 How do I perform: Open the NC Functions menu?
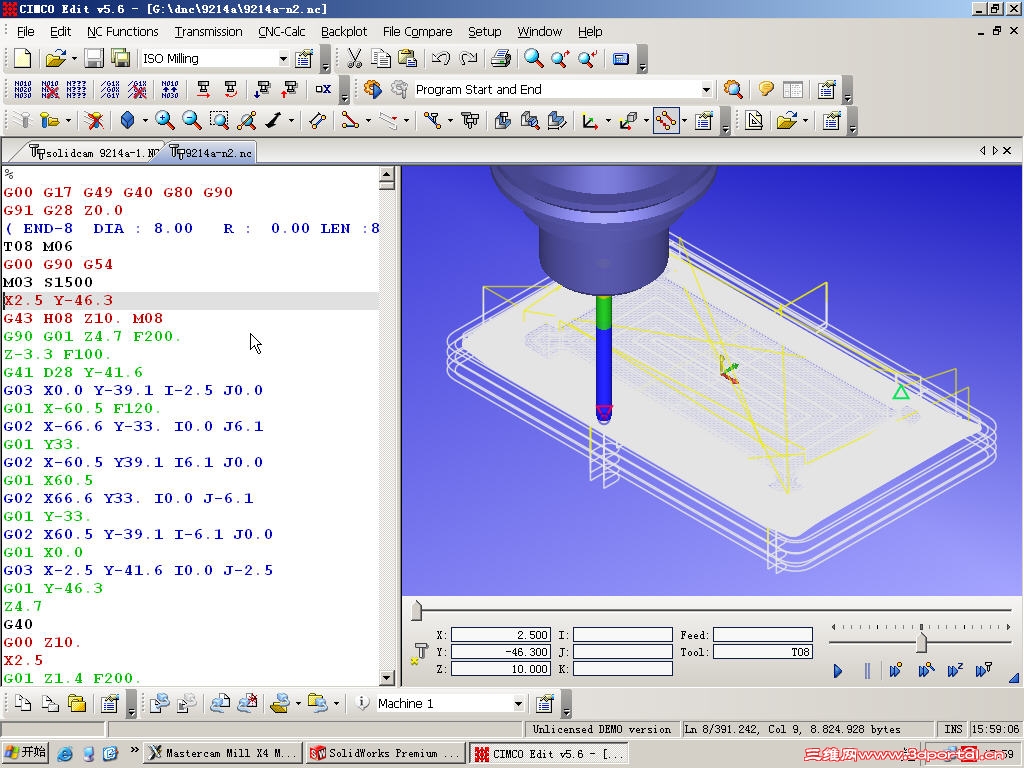click(x=123, y=31)
